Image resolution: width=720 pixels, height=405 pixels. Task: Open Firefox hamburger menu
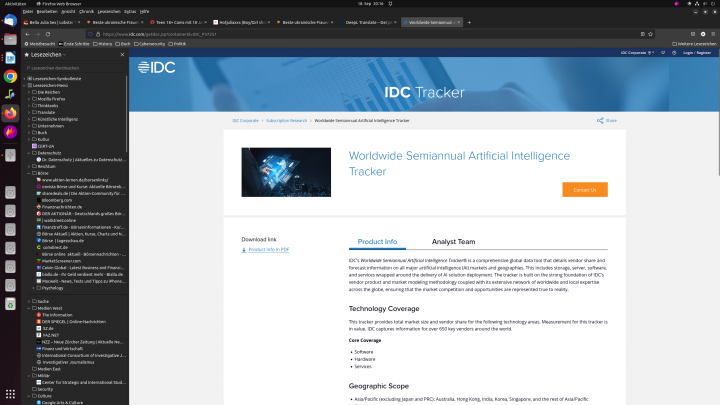click(713, 34)
